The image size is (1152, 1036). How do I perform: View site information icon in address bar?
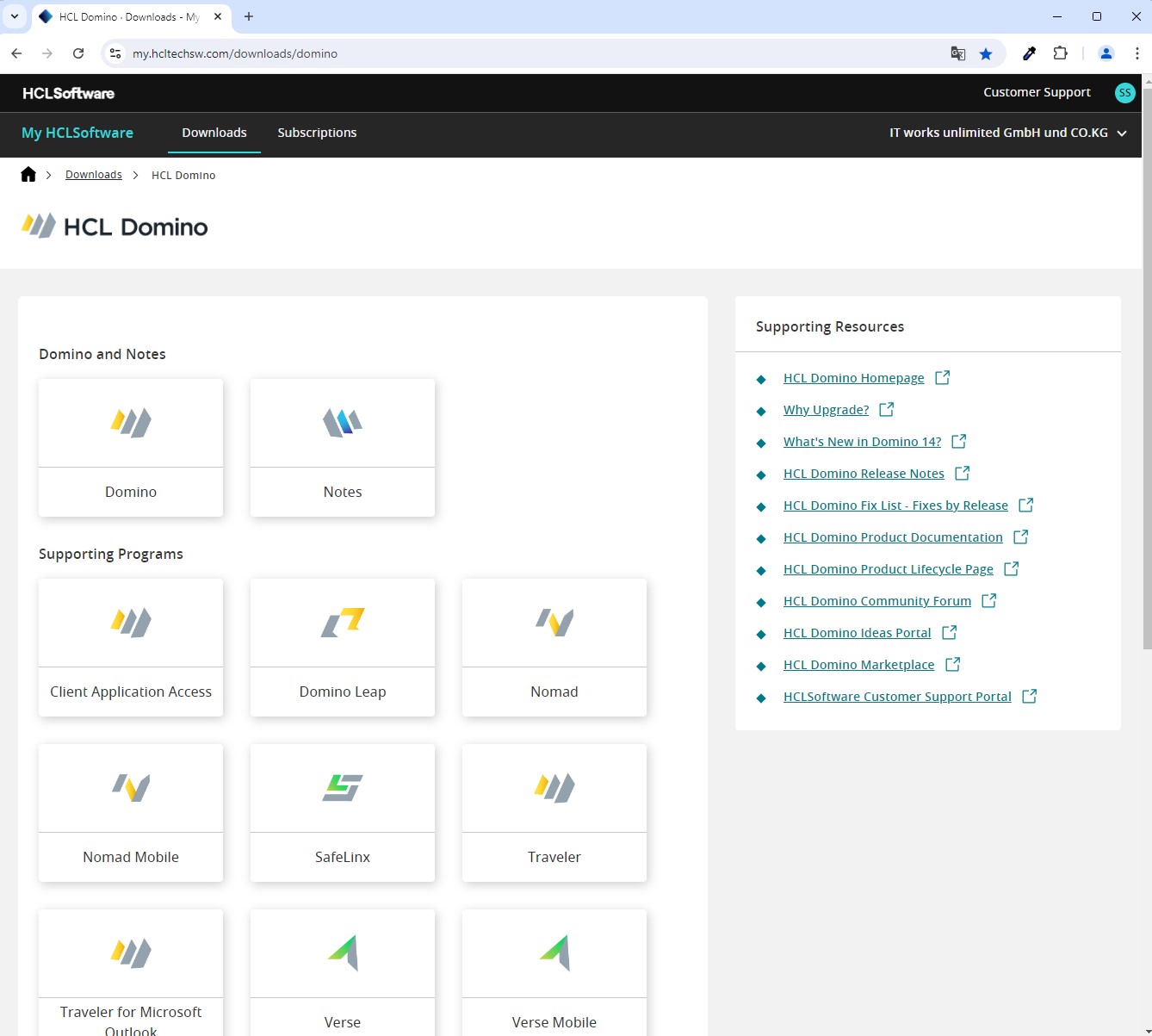[115, 53]
